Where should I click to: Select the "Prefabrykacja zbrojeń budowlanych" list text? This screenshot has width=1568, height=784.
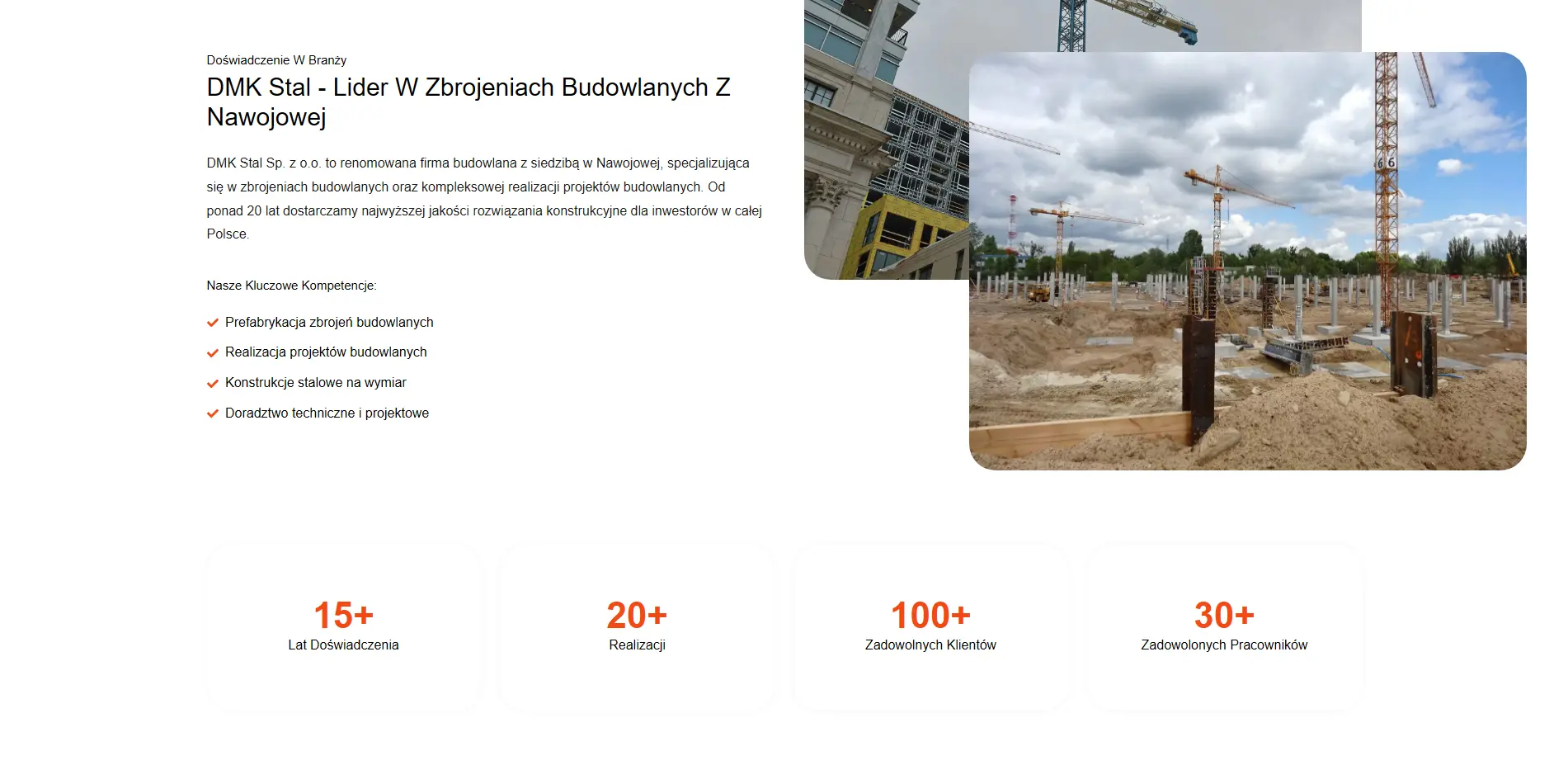[329, 322]
